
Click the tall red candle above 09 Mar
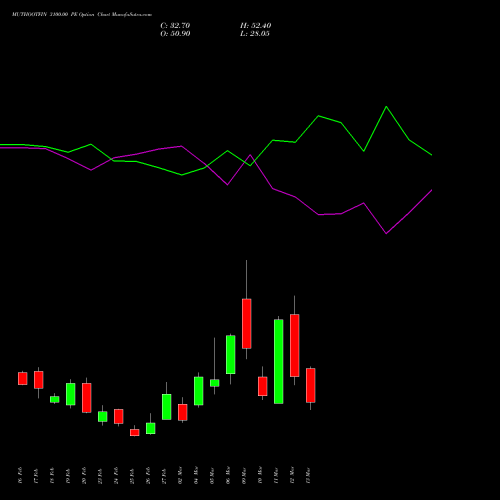click(247, 324)
